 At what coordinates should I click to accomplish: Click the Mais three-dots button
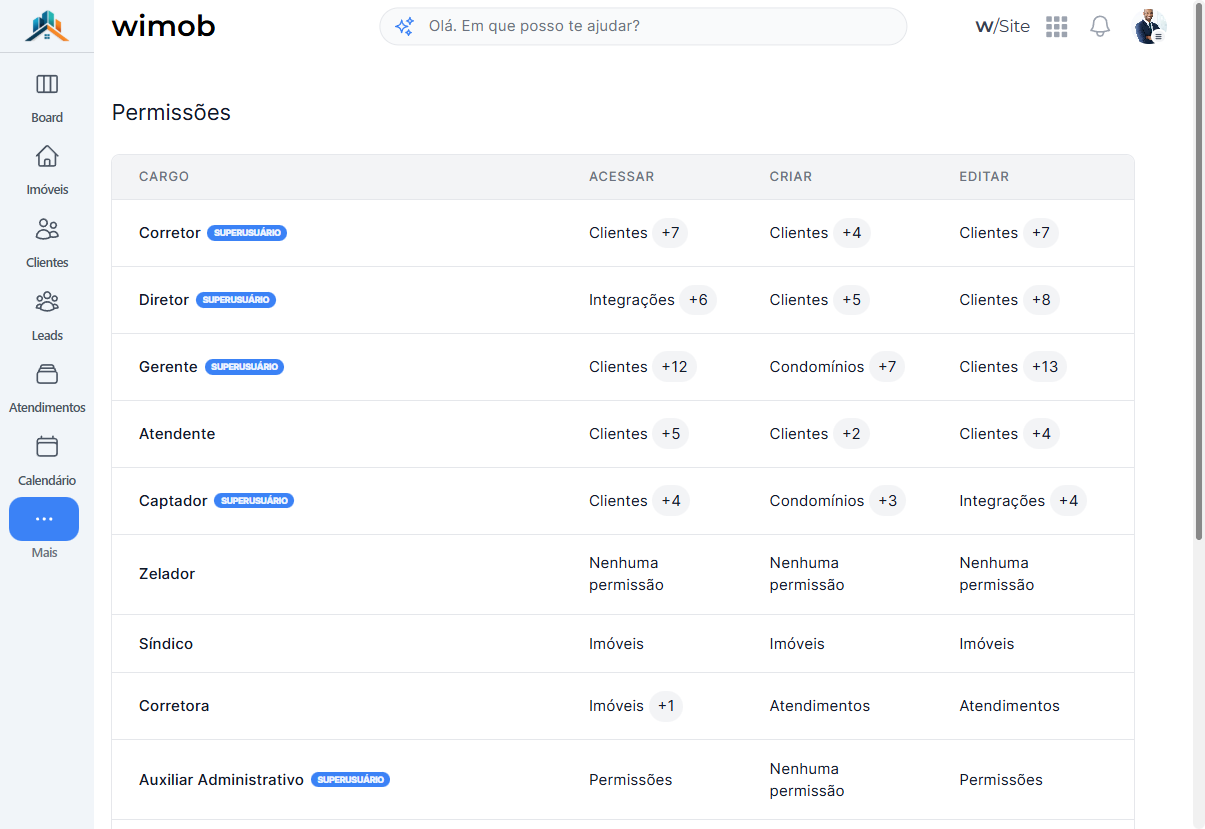(44, 519)
